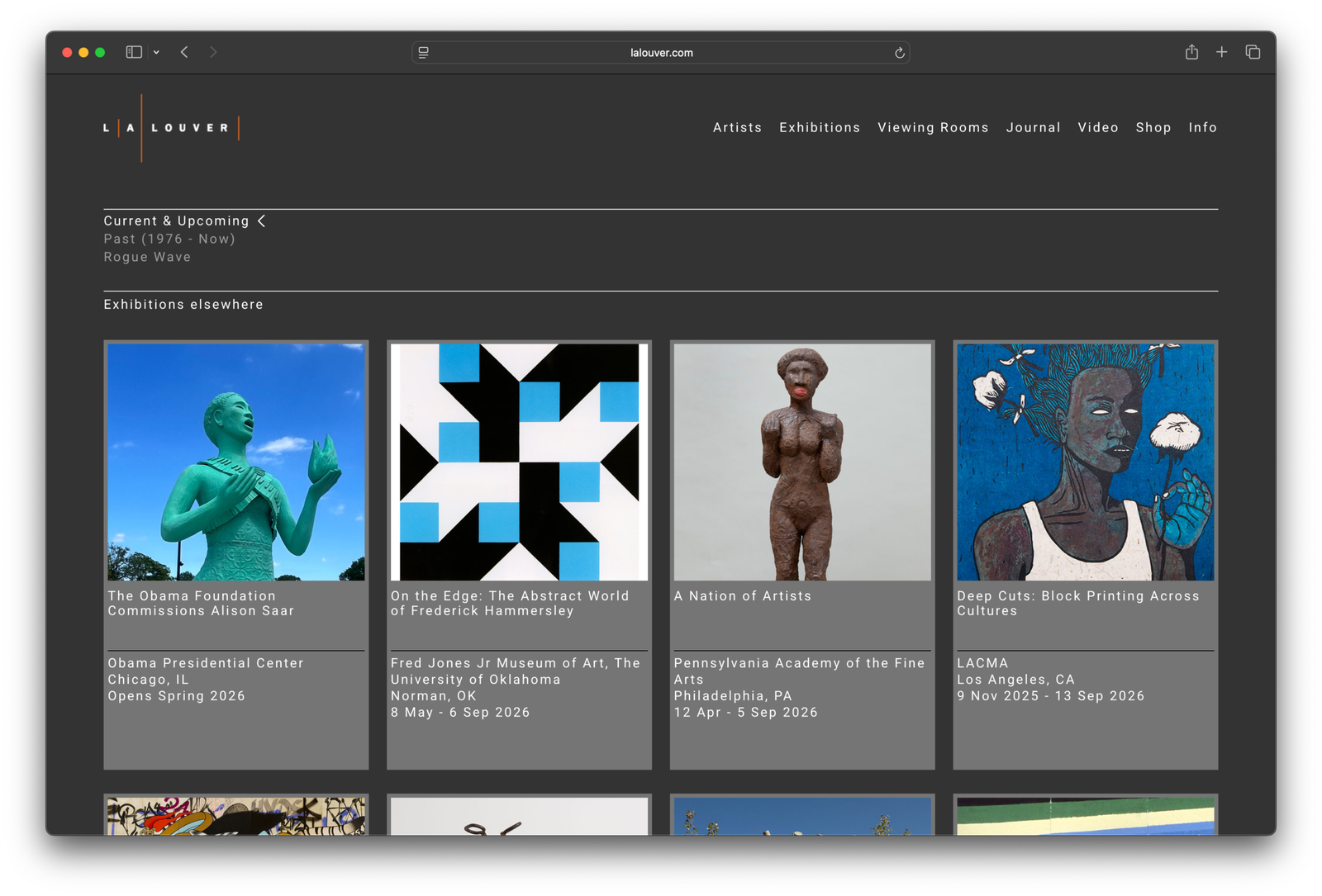Screen dimensions: 1322x896
Task: Open The Obama Foundation Commissions Alison Saar title
Action: pos(201,604)
